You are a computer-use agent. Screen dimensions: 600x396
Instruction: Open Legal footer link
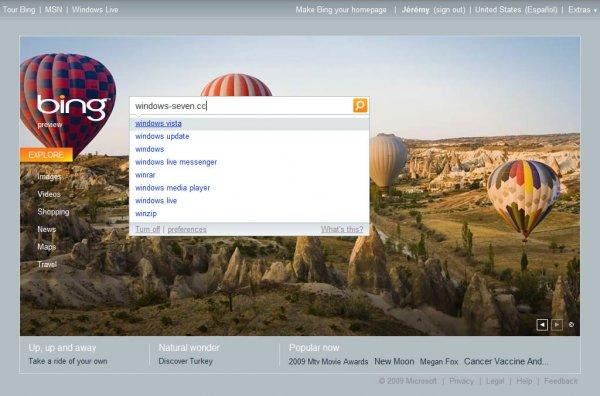click(495, 381)
